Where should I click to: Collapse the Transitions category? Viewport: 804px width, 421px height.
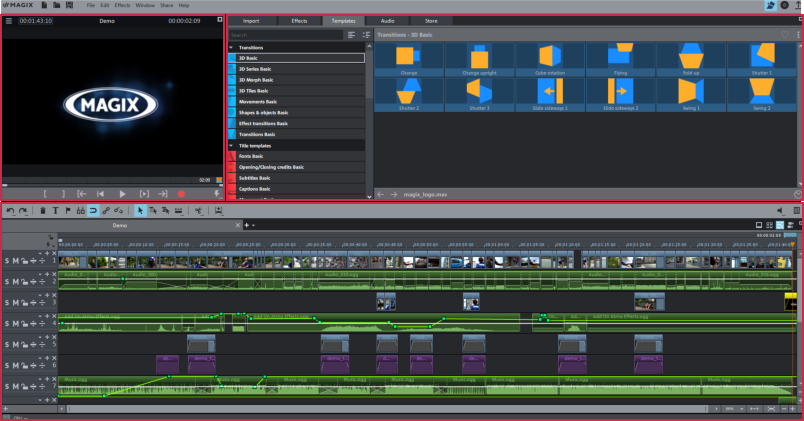click(231, 47)
